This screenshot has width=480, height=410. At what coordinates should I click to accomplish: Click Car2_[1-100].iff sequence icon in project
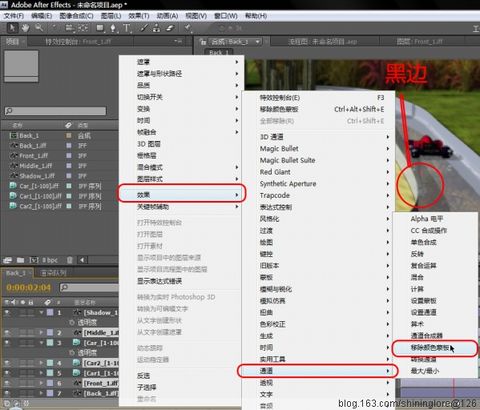coord(13,206)
